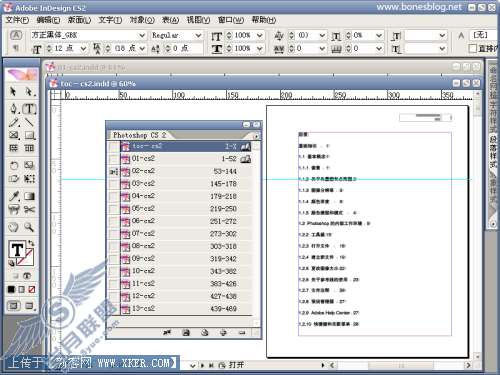
Task: Select the Pen tool
Action: 13,108
